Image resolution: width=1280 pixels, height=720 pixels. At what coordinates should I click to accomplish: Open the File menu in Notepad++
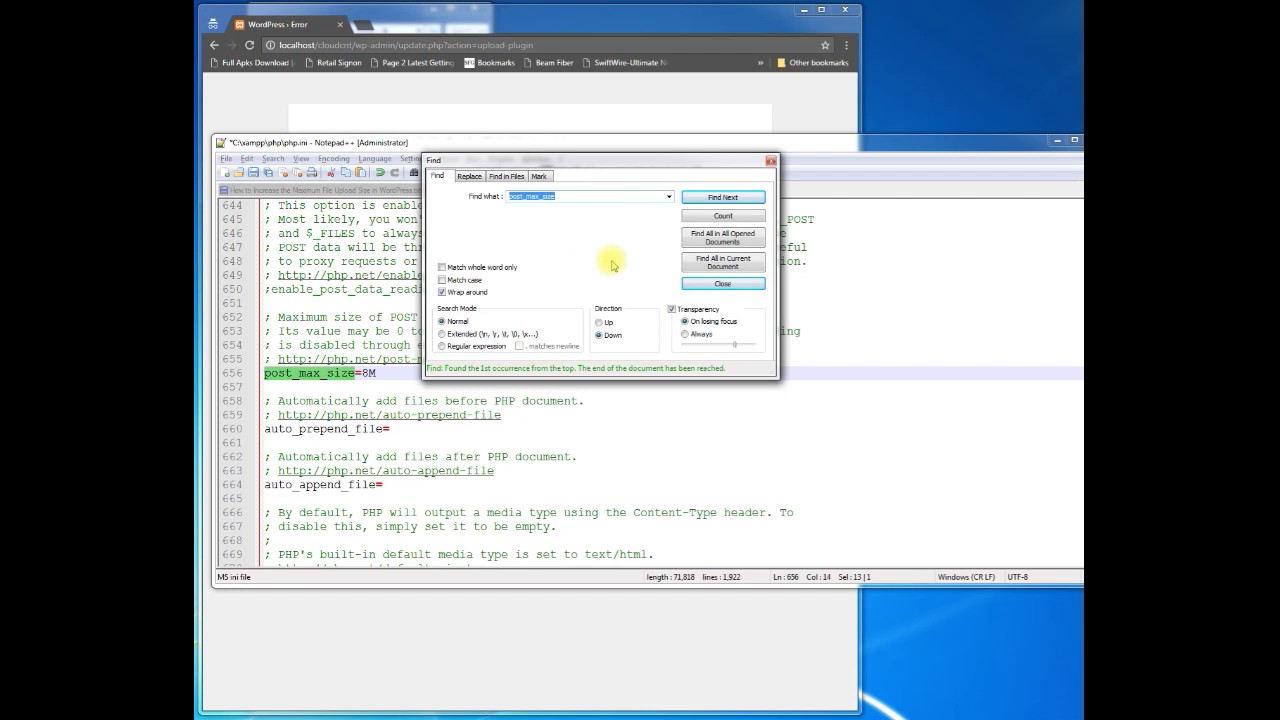[x=226, y=159]
